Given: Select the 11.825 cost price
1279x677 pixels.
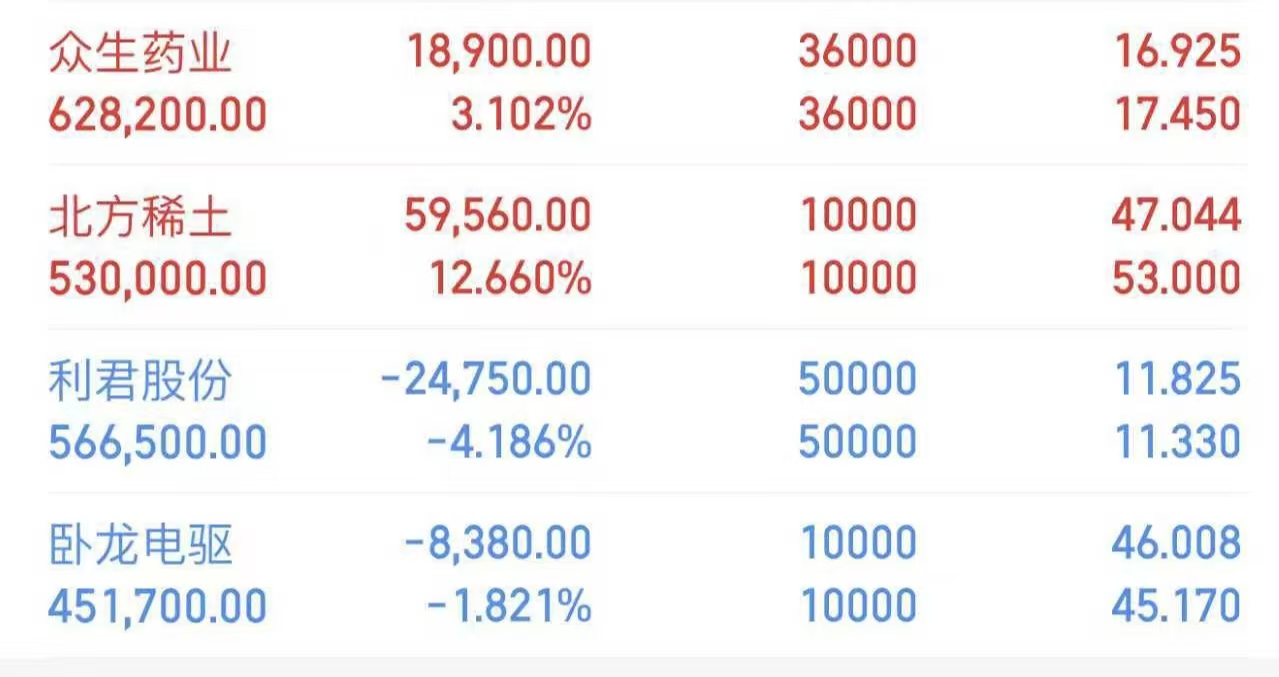Looking at the screenshot, I should pyautogui.click(x=1176, y=380).
